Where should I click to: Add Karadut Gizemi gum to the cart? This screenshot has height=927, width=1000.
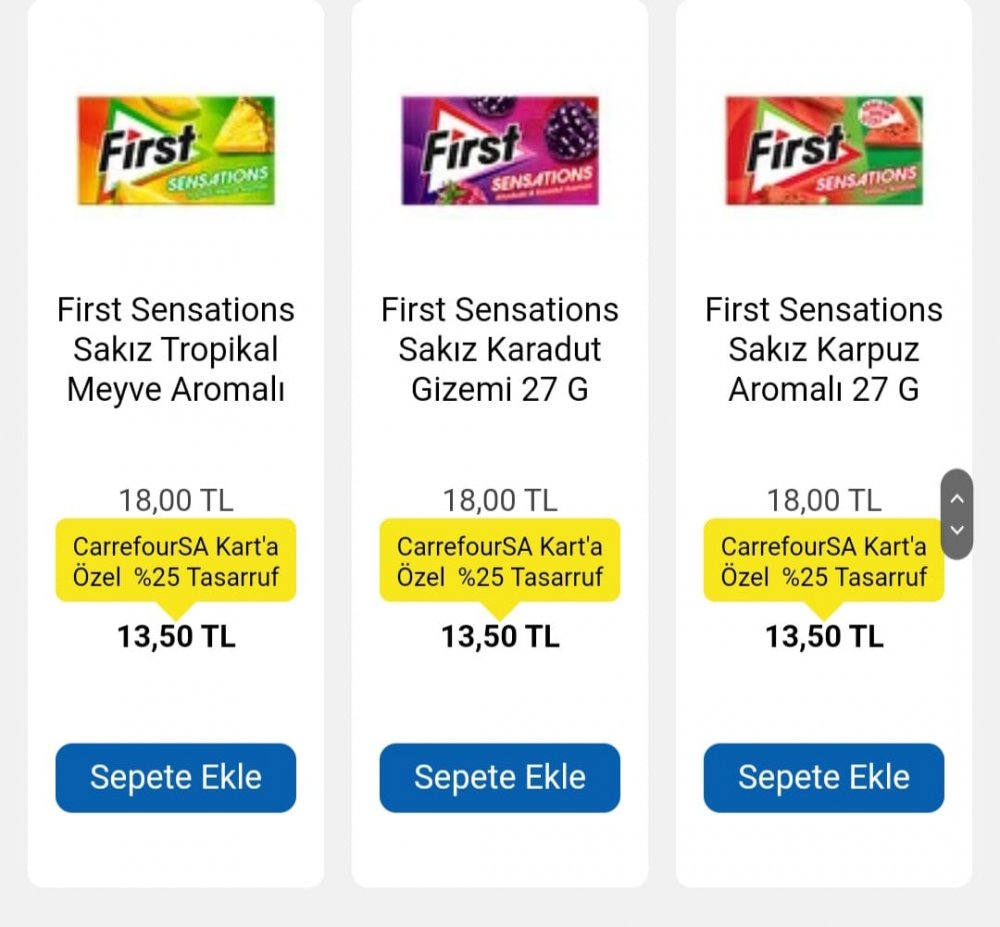[500, 777]
